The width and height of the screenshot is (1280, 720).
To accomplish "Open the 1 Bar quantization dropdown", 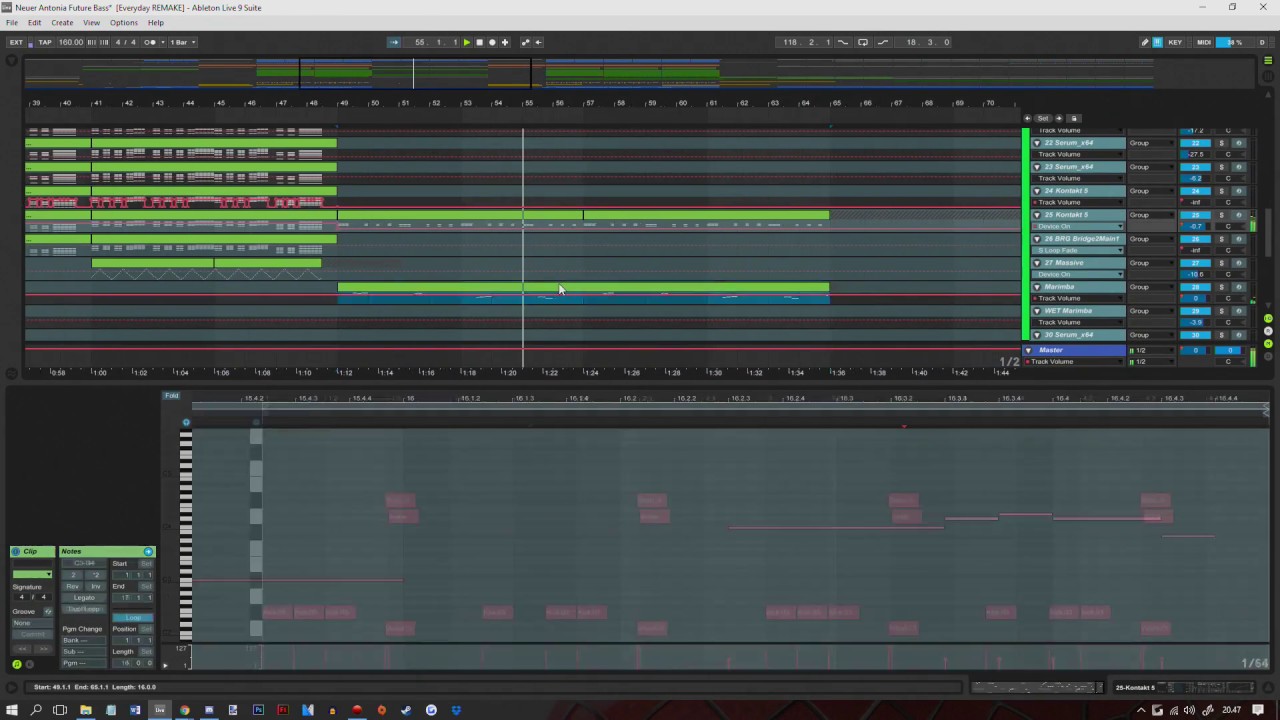I will [182, 42].
